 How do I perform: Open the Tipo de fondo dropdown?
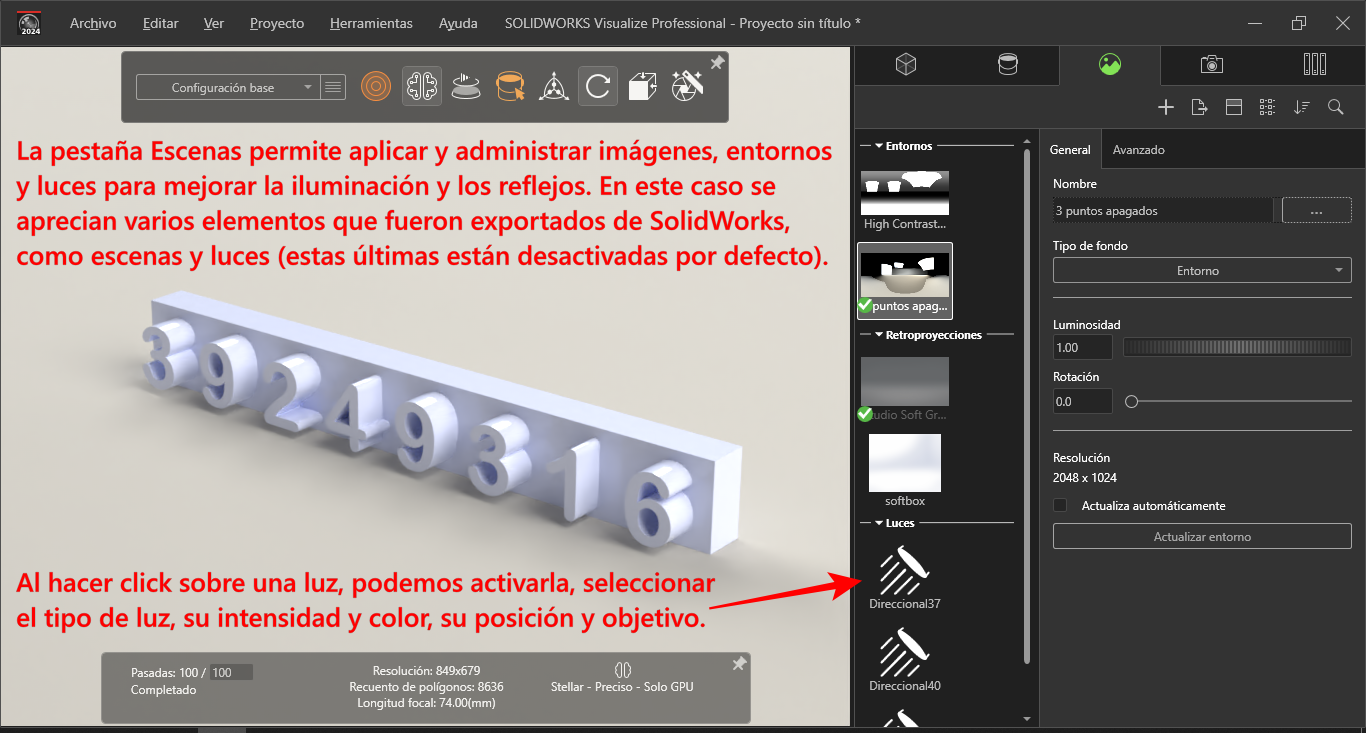coord(1202,271)
